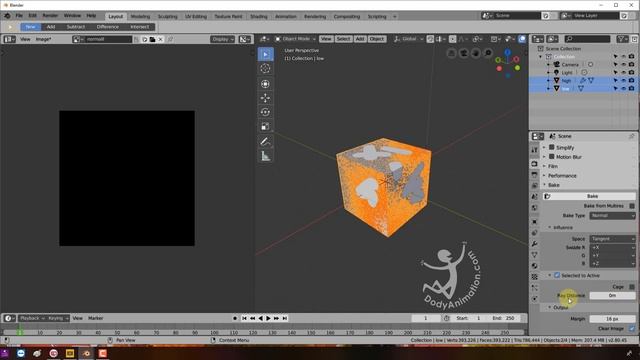
Task: Switch to solid viewport shading icon
Action: pos(522,39)
